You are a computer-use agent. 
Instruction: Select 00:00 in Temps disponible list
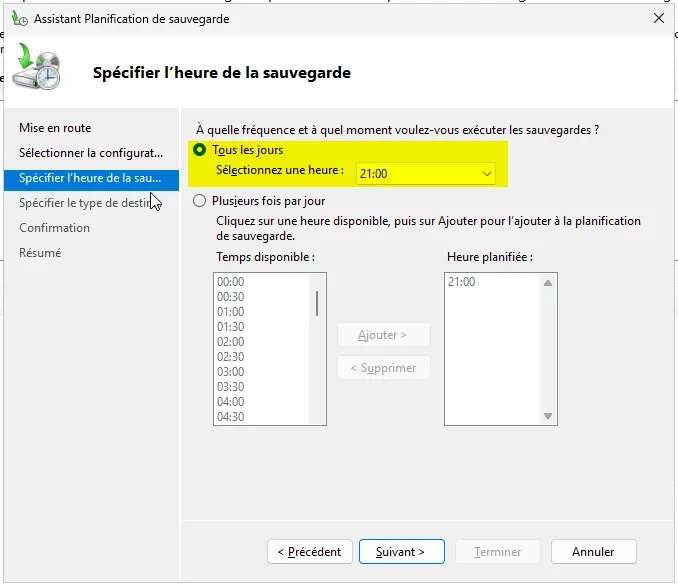point(231,282)
